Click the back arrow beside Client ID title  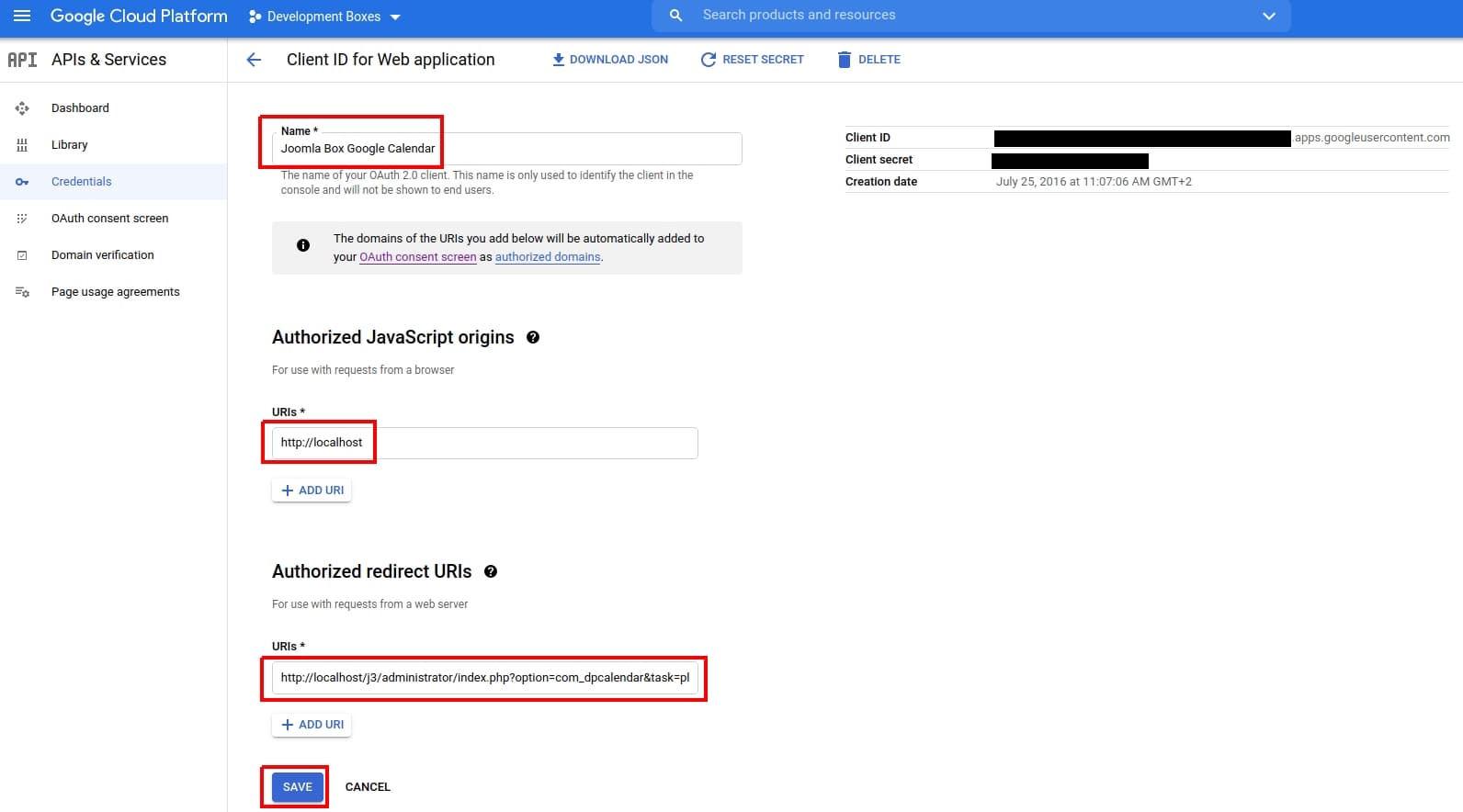click(254, 60)
